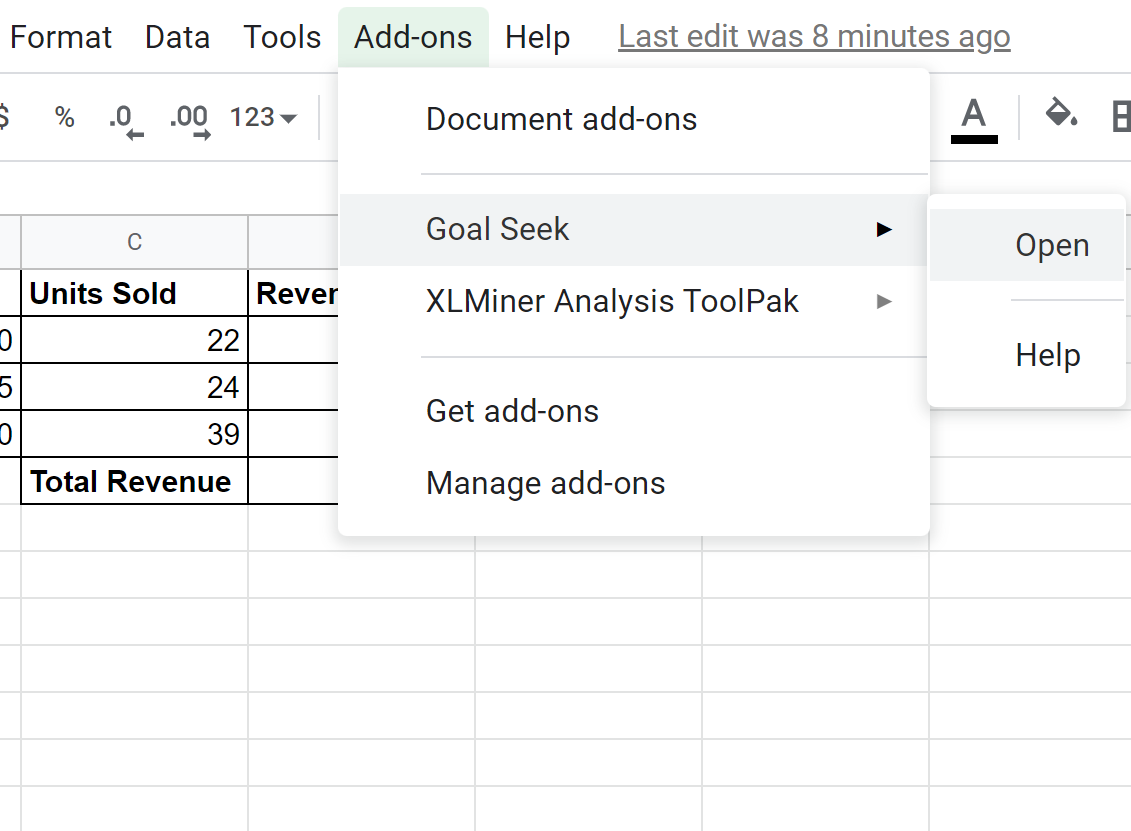The image size is (1131, 831).
Task: Open the last edit version history link
Action: point(814,38)
